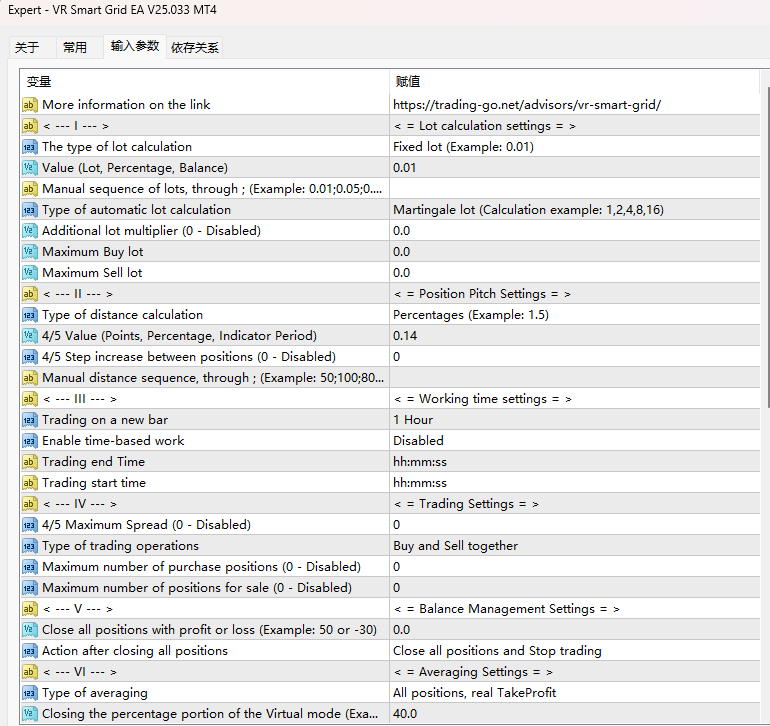Click the icon beside Manual distance sequence
Screen dimensions: 770x726
(29, 378)
